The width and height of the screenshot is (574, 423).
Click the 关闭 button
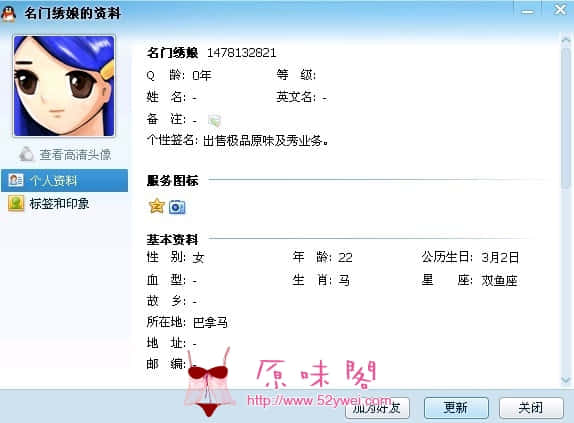click(x=531, y=408)
